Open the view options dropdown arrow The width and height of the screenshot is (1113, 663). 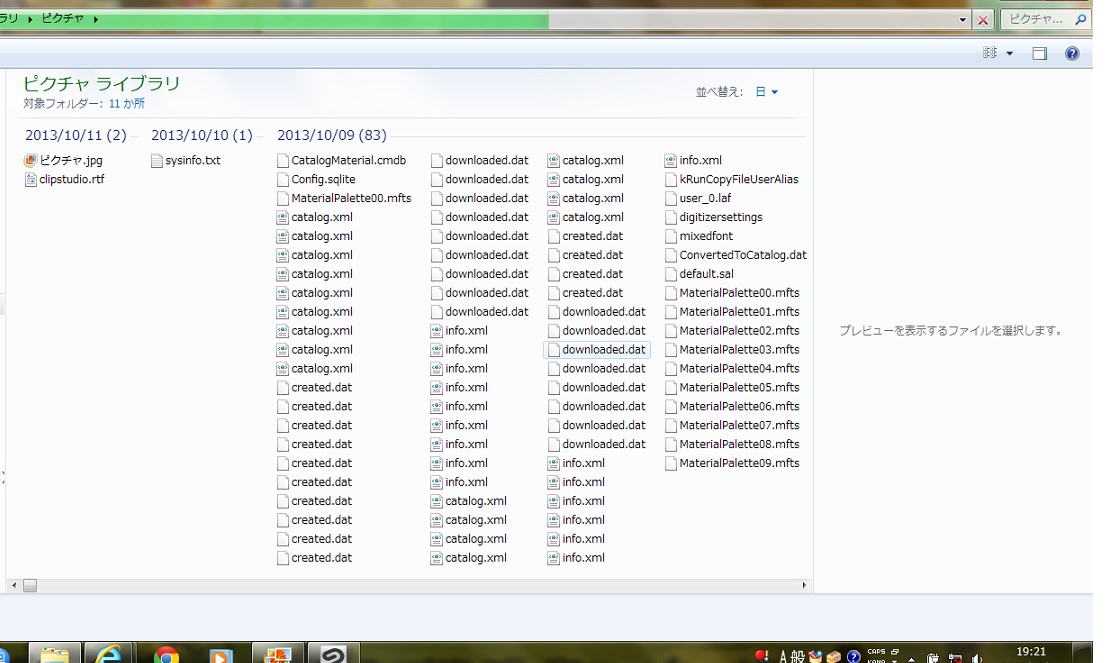(x=1009, y=53)
